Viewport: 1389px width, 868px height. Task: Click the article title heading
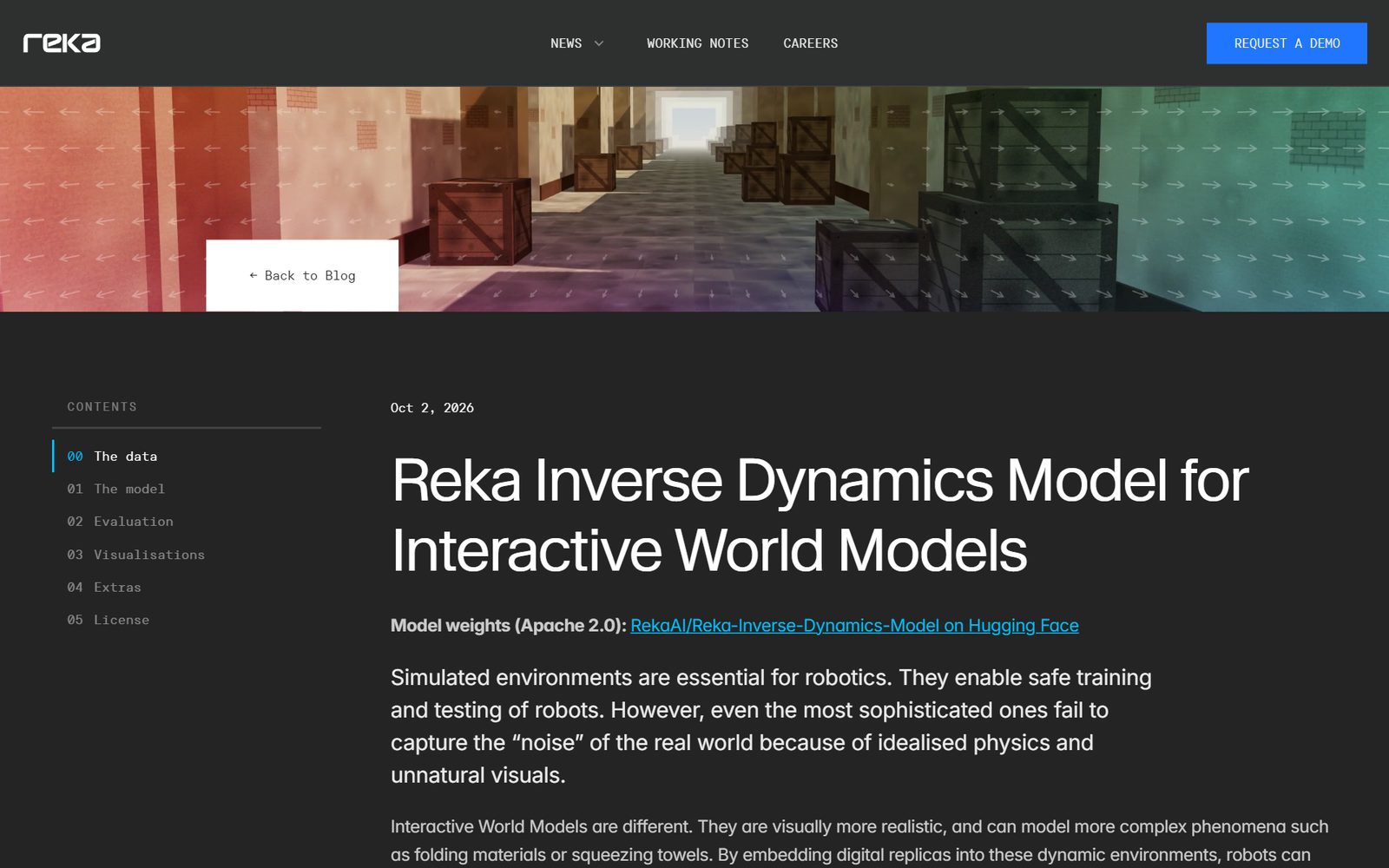tap(820, 516)
